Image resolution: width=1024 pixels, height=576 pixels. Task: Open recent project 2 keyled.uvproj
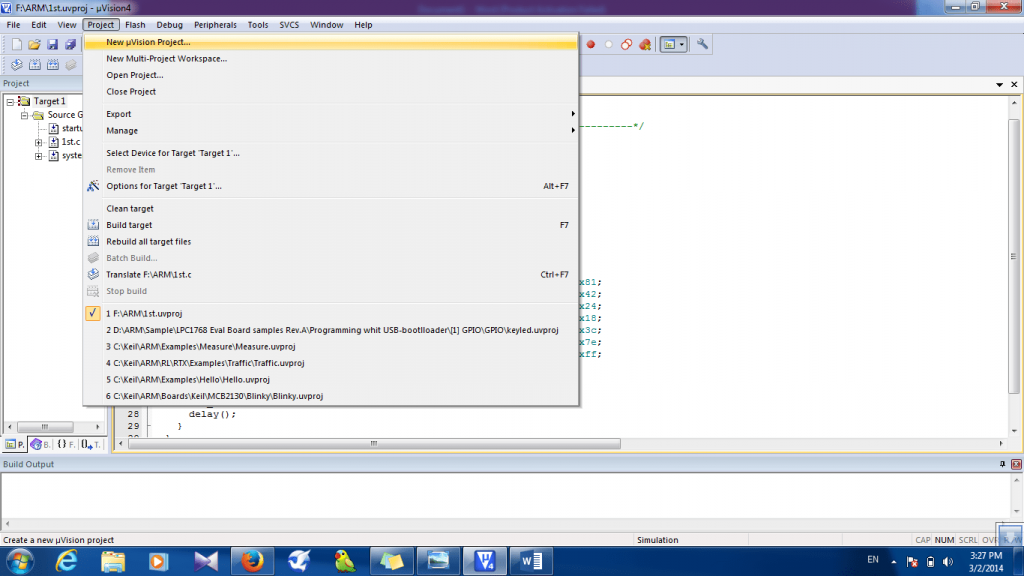(330, 330)
